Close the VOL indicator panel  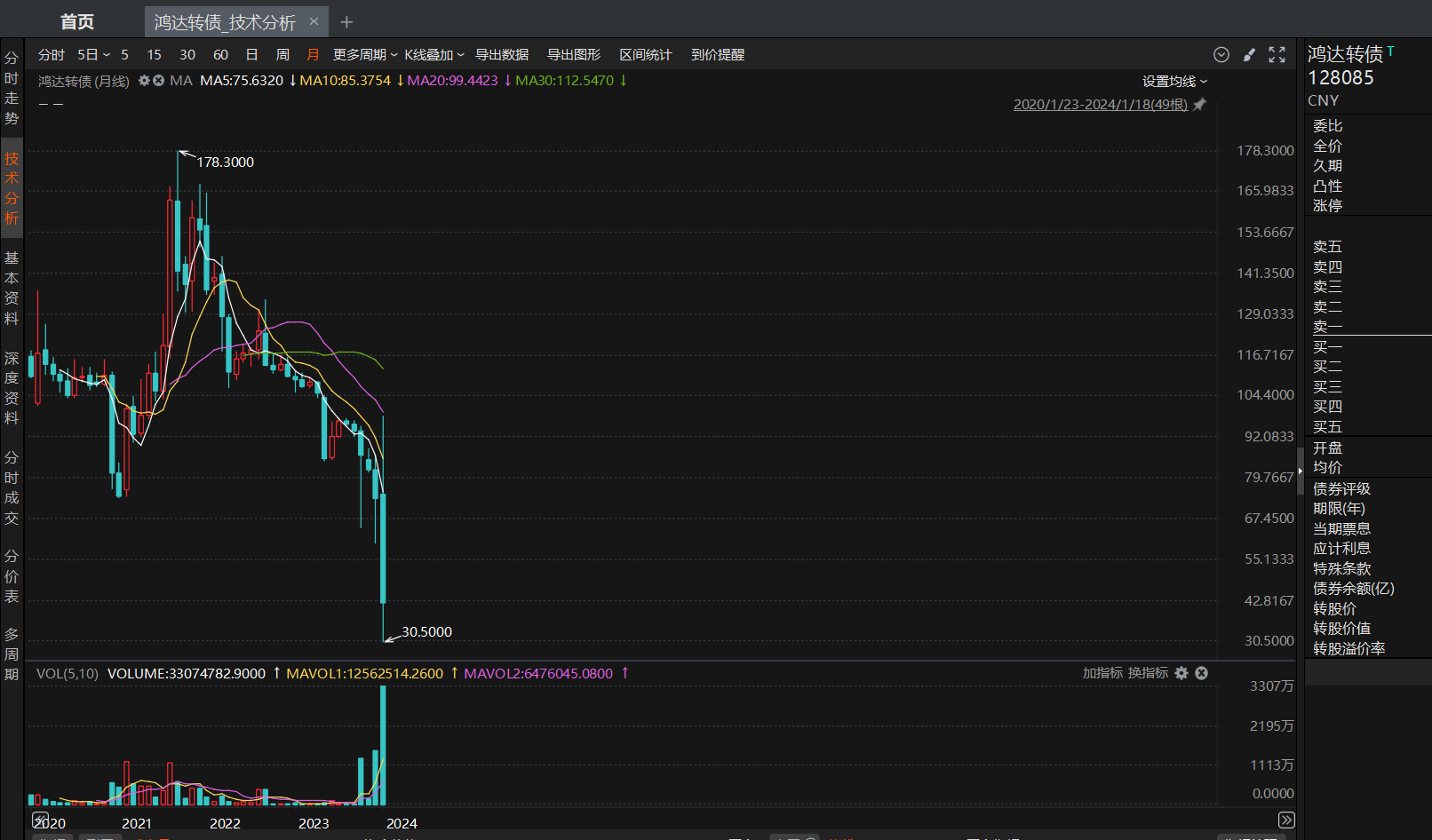coord(1201,673)
